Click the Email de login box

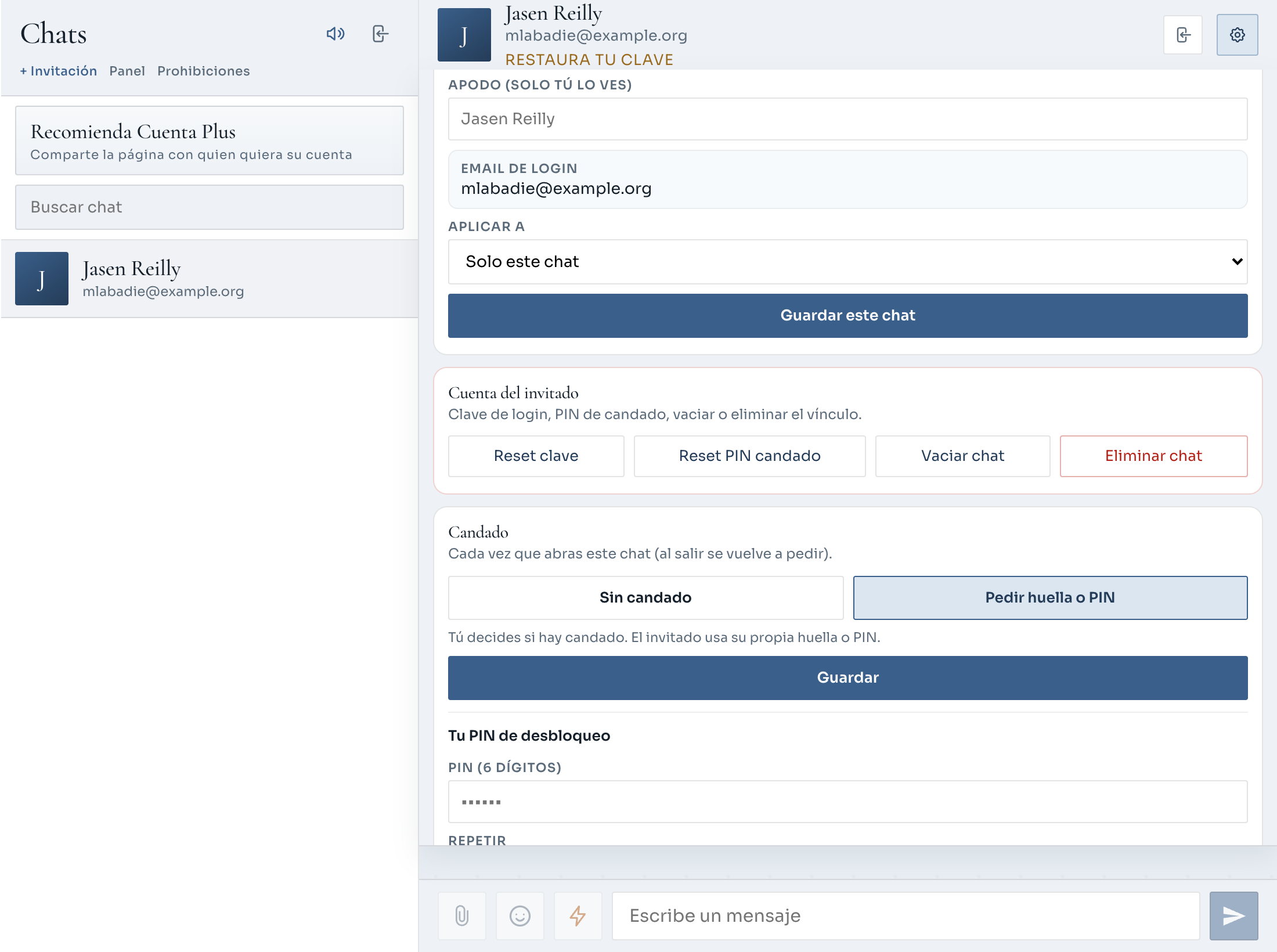847,179
